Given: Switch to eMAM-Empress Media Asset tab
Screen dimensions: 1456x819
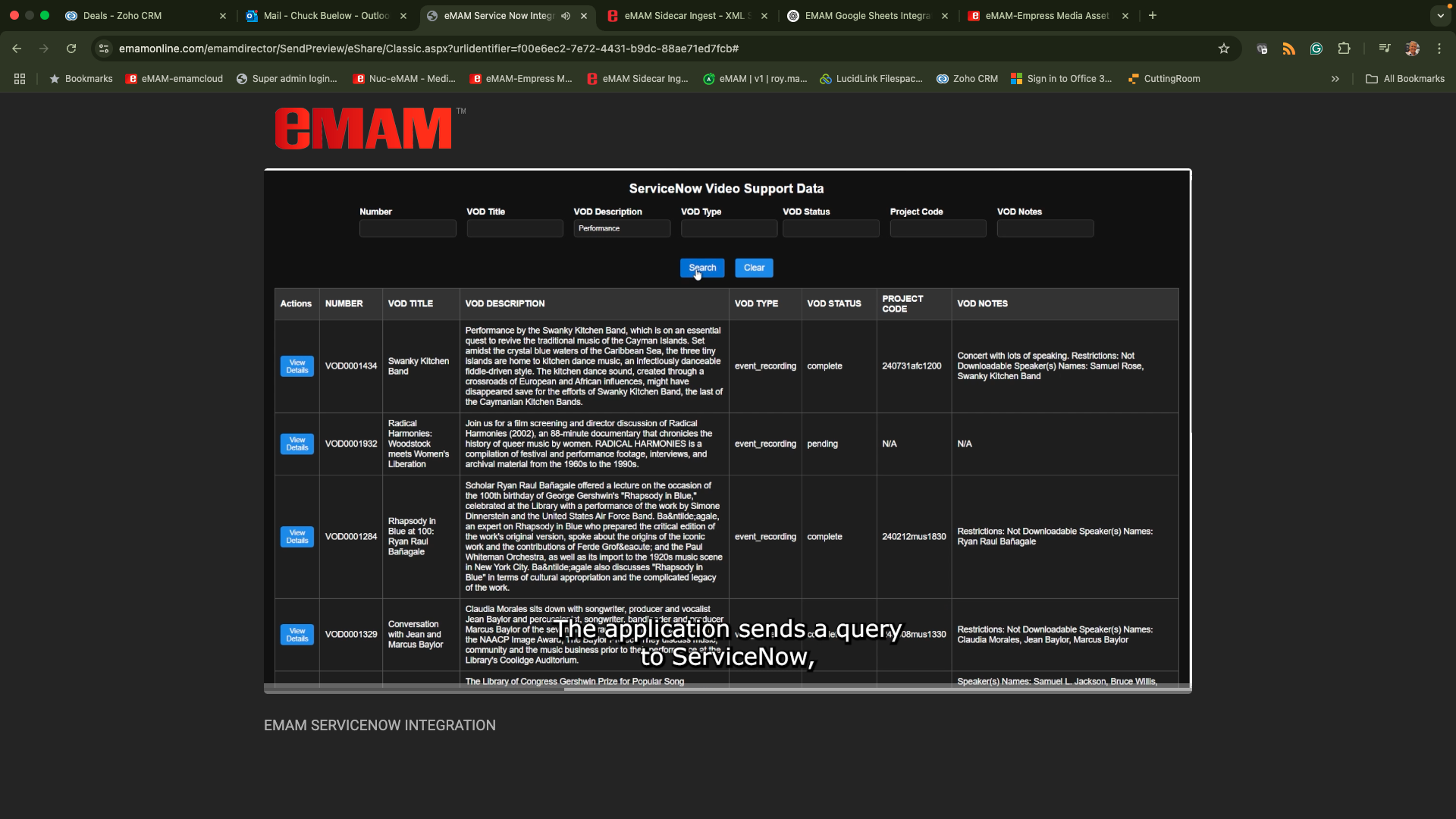Looking at the screenshot, I should (x=1047, y=16).
